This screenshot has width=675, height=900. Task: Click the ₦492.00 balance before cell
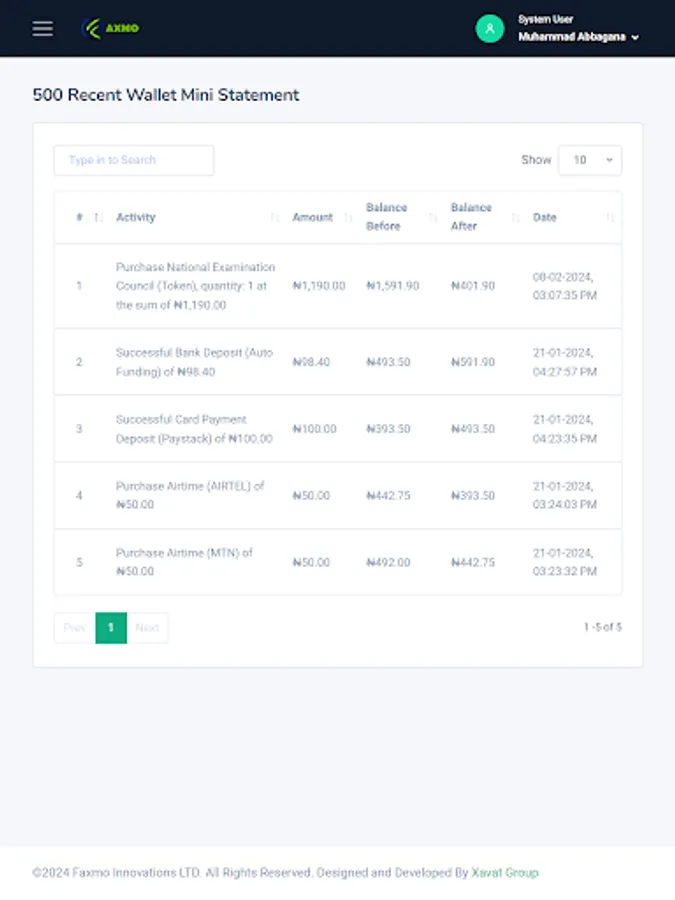coord(389,562)
